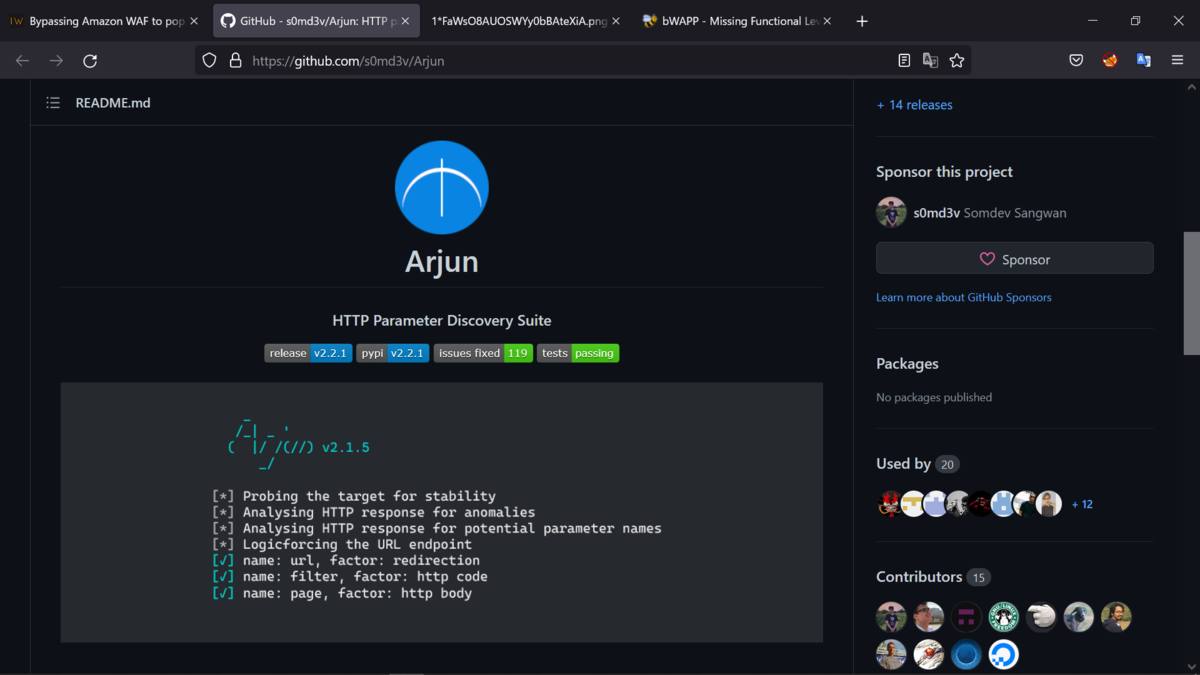
Task: Minimize the Firefox window
Action: pos(1093,21)
